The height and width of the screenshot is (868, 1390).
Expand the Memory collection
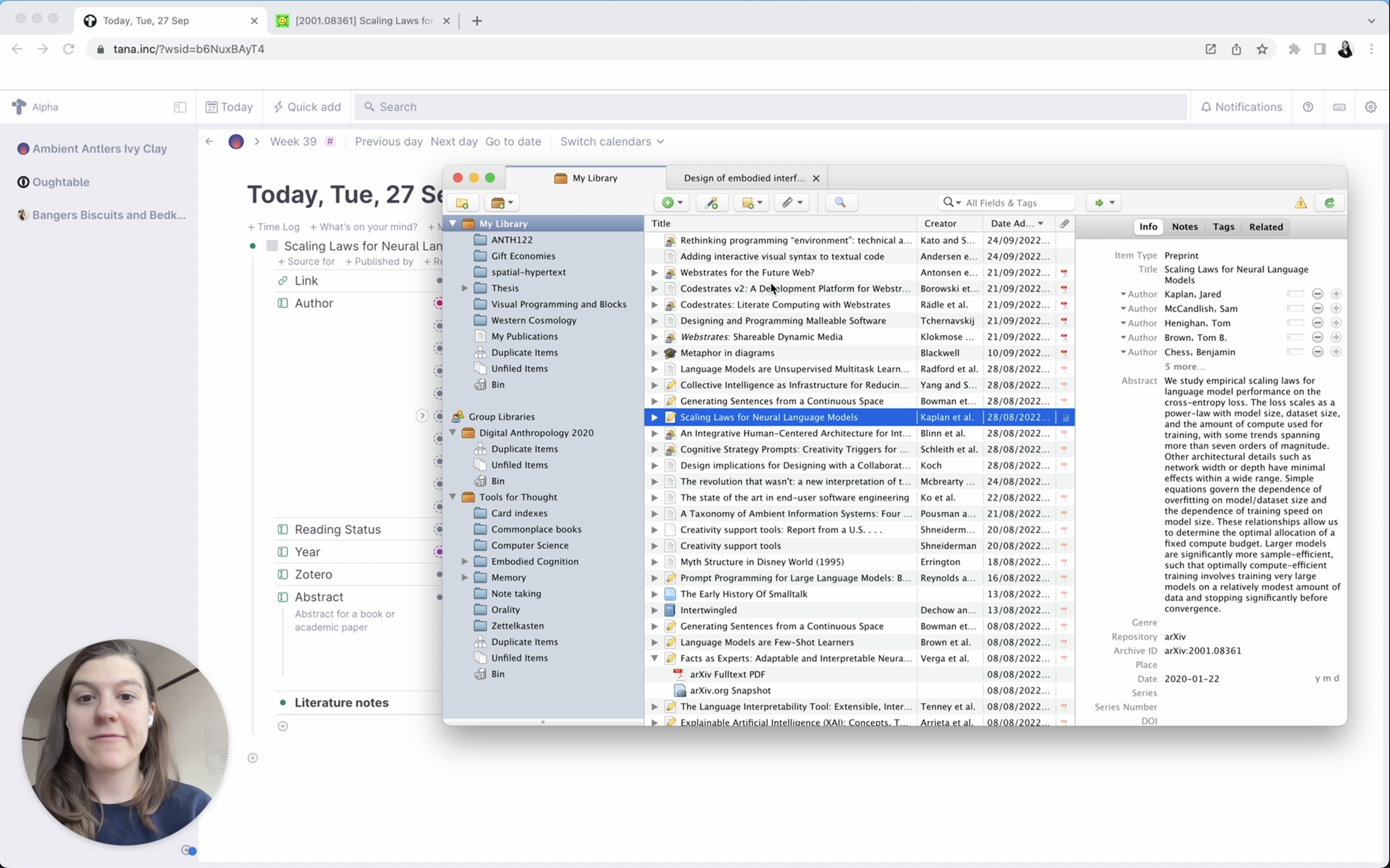coord(464,578)
